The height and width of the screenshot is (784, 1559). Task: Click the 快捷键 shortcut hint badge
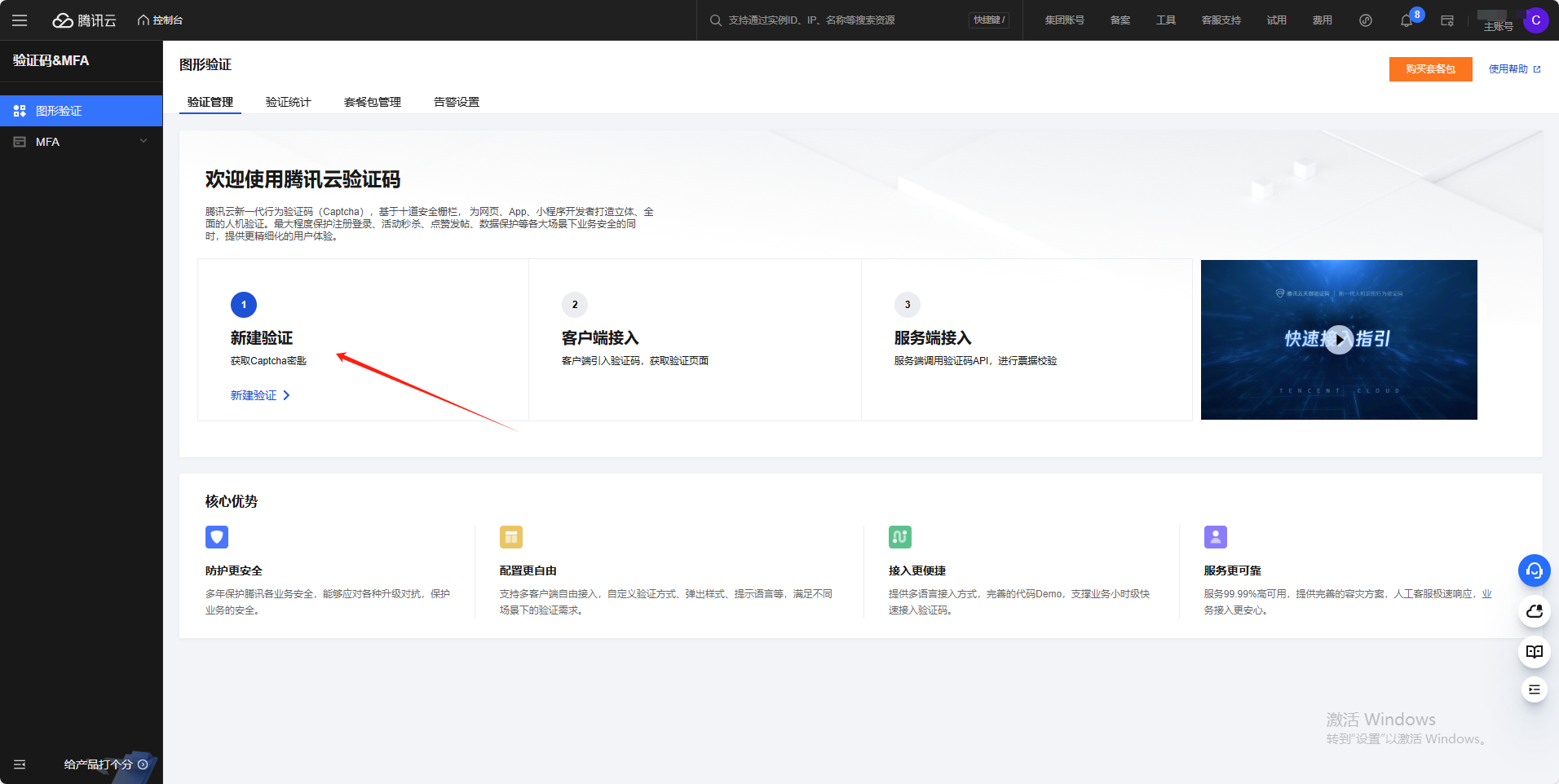[x=989, y=20]
